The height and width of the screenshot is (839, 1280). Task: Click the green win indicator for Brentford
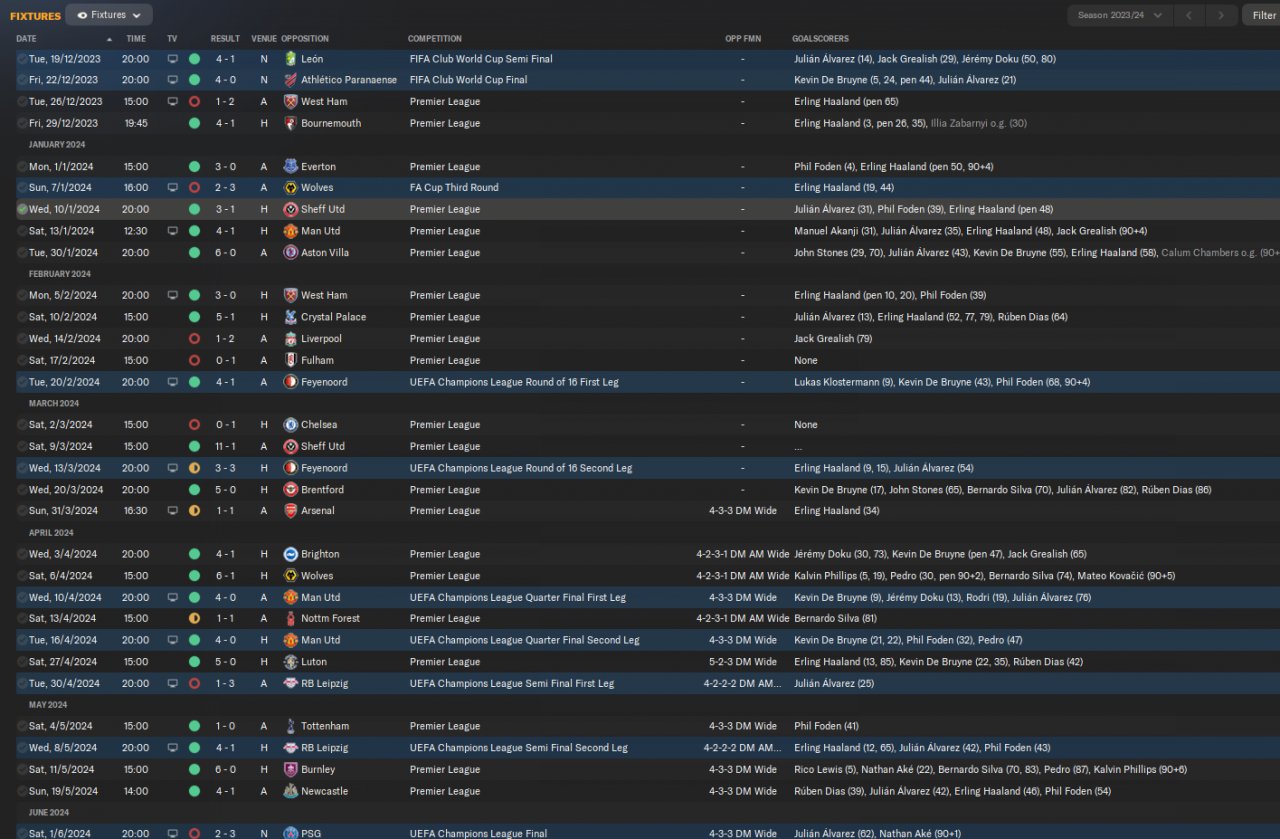[194, 490]
